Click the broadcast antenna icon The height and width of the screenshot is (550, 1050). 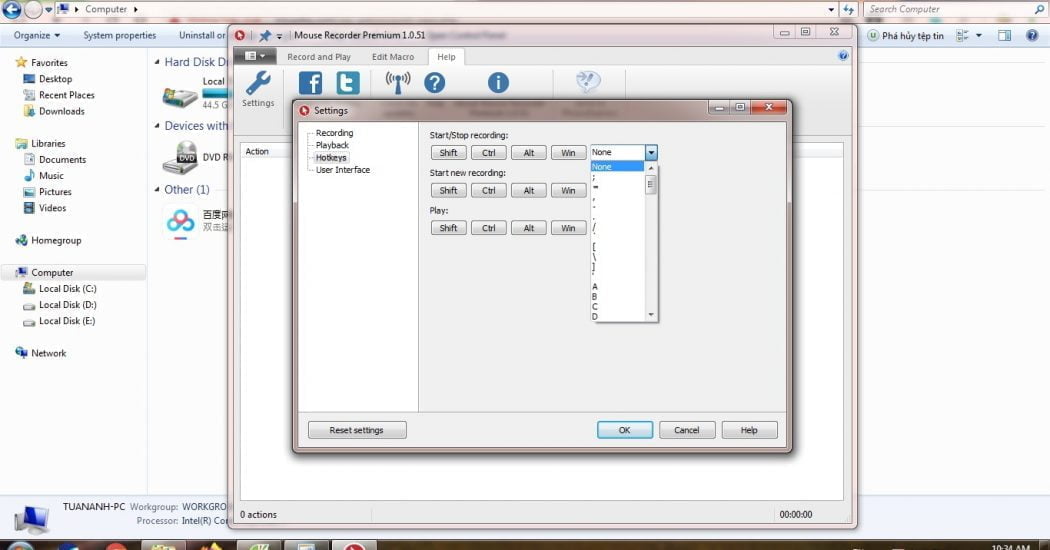[x=398, y=82]
